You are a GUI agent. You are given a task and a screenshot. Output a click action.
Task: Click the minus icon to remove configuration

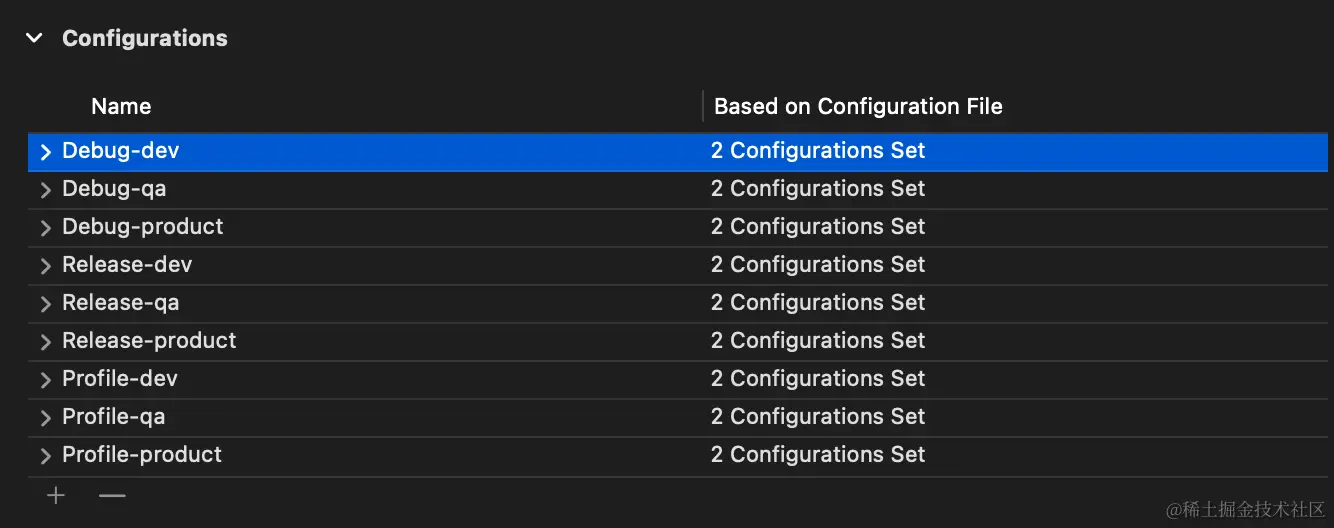point(112,495)
